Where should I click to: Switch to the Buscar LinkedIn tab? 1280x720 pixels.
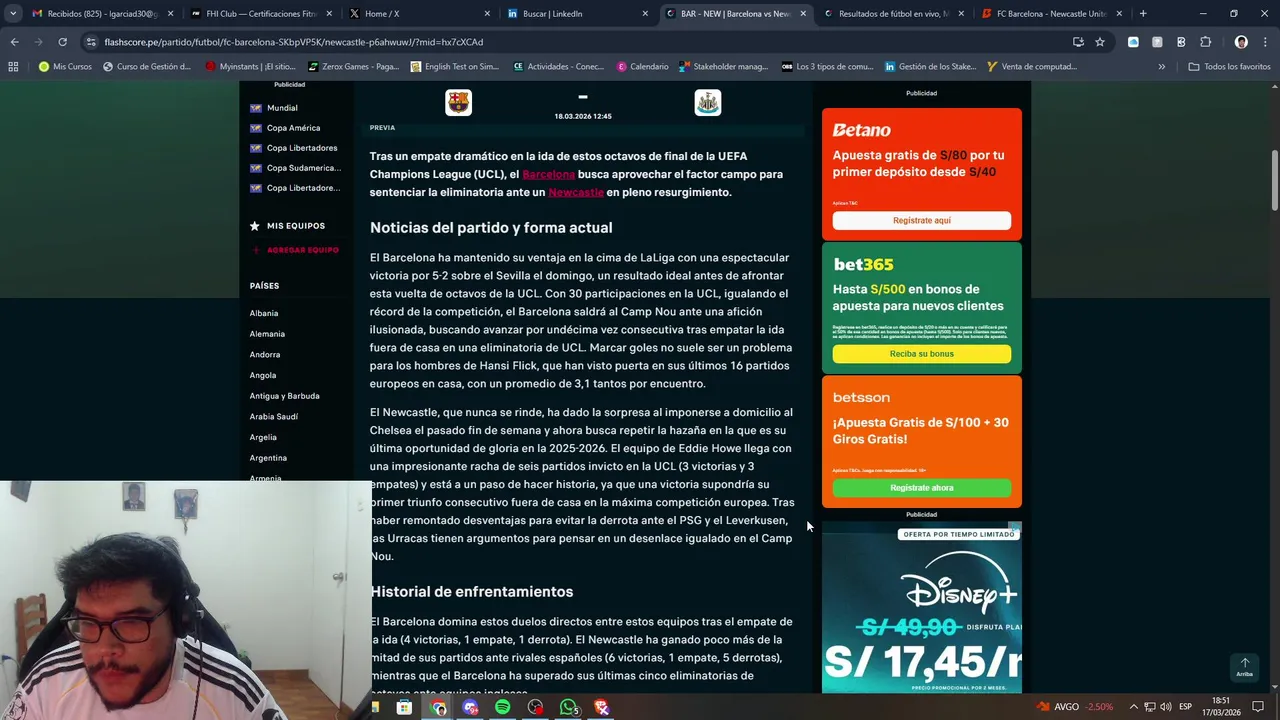577,14
